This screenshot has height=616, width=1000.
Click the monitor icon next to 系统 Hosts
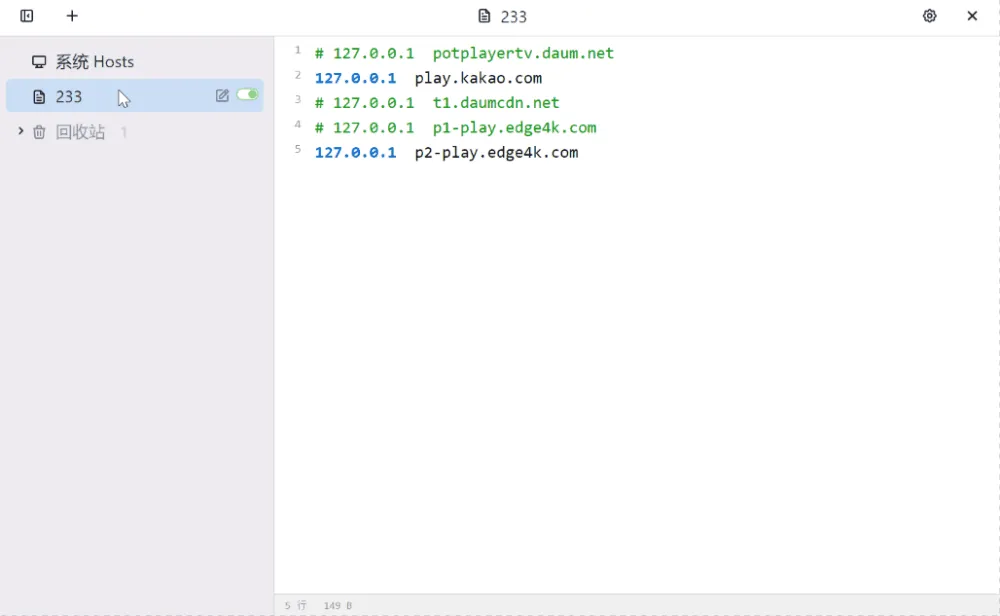pyautogui.click(x=39, y=62)
